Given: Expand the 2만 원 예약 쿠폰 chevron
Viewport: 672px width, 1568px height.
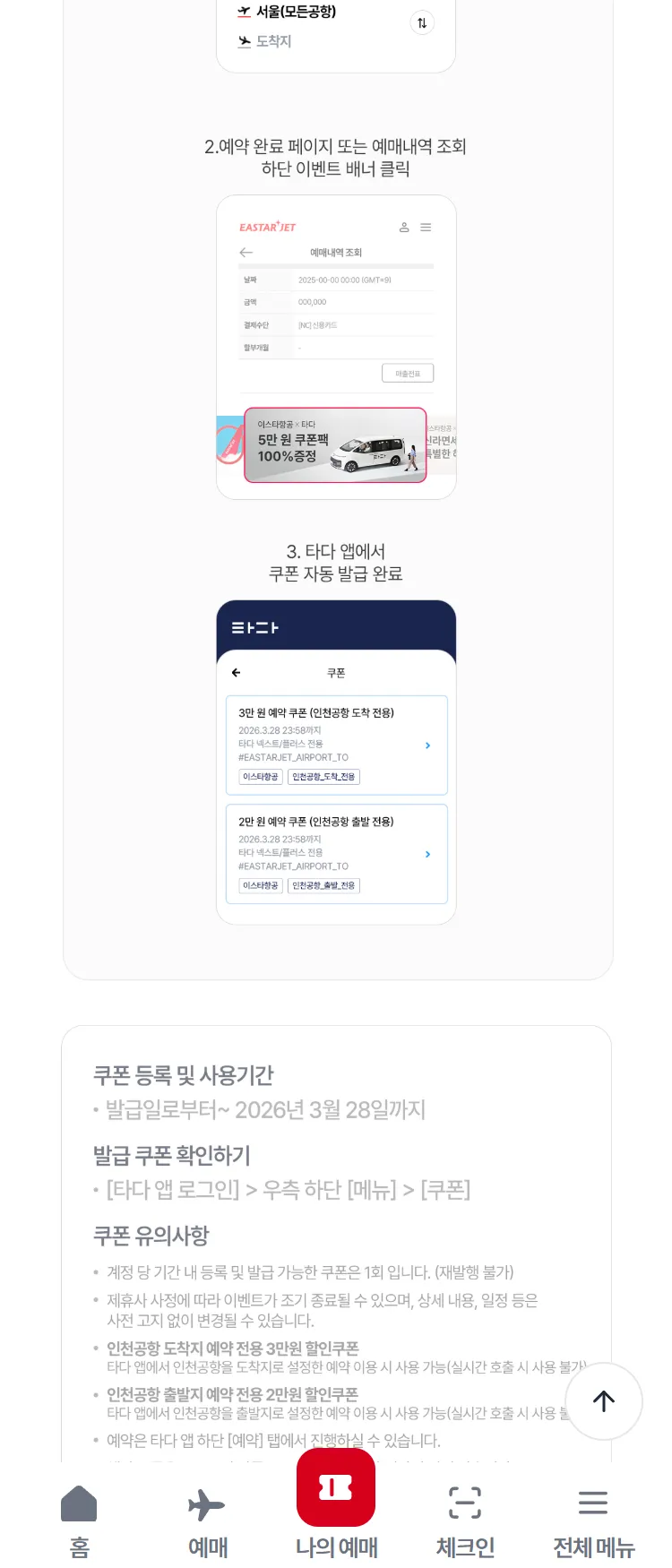Looking at the screenshot, I should [427, 854].
